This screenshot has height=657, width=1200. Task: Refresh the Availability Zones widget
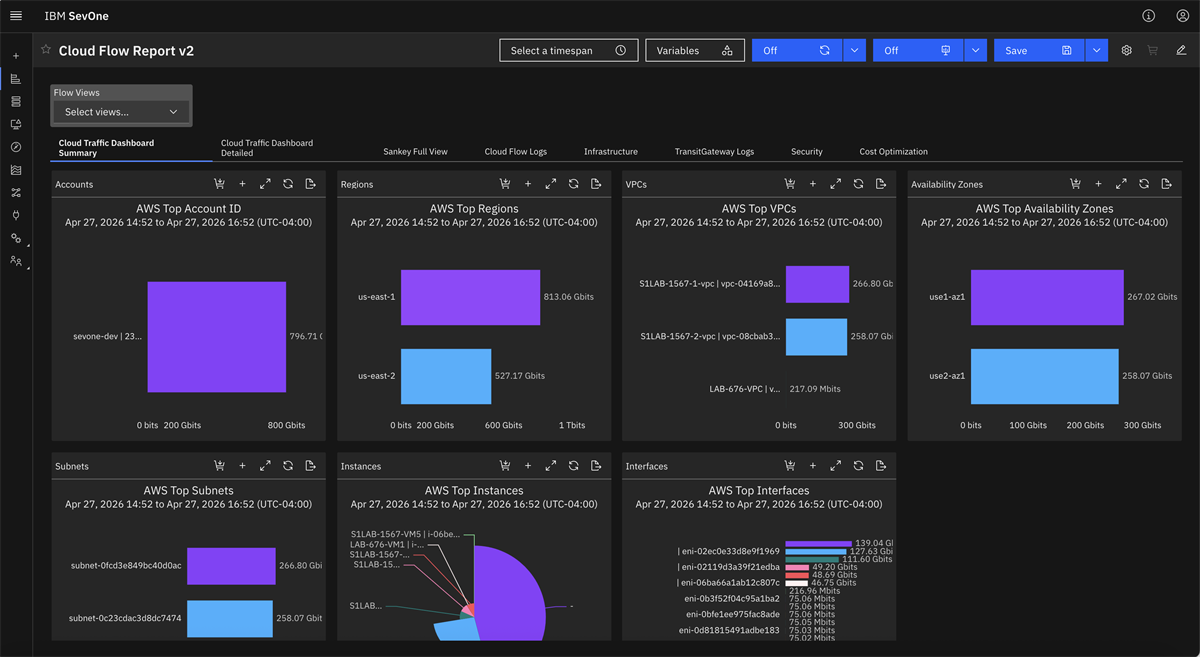point(1144,184)
